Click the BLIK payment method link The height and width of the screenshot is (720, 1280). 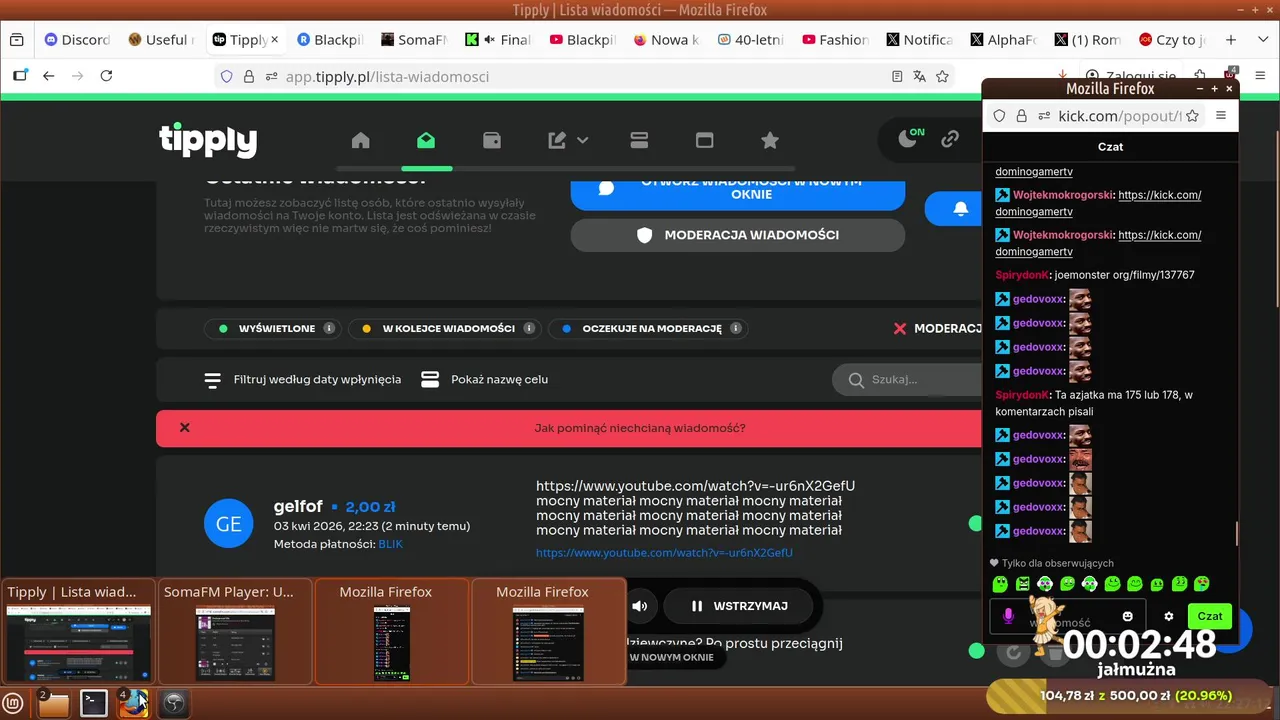391,544
